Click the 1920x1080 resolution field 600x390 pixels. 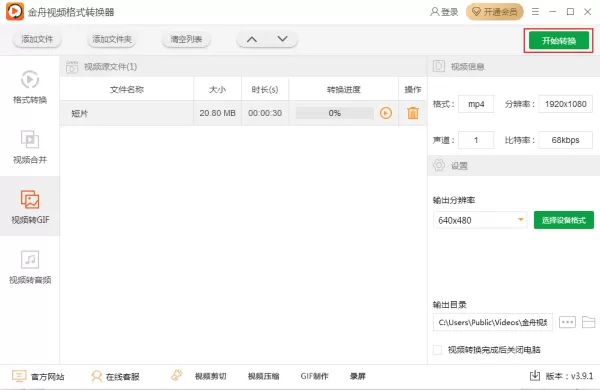(566, 104)
